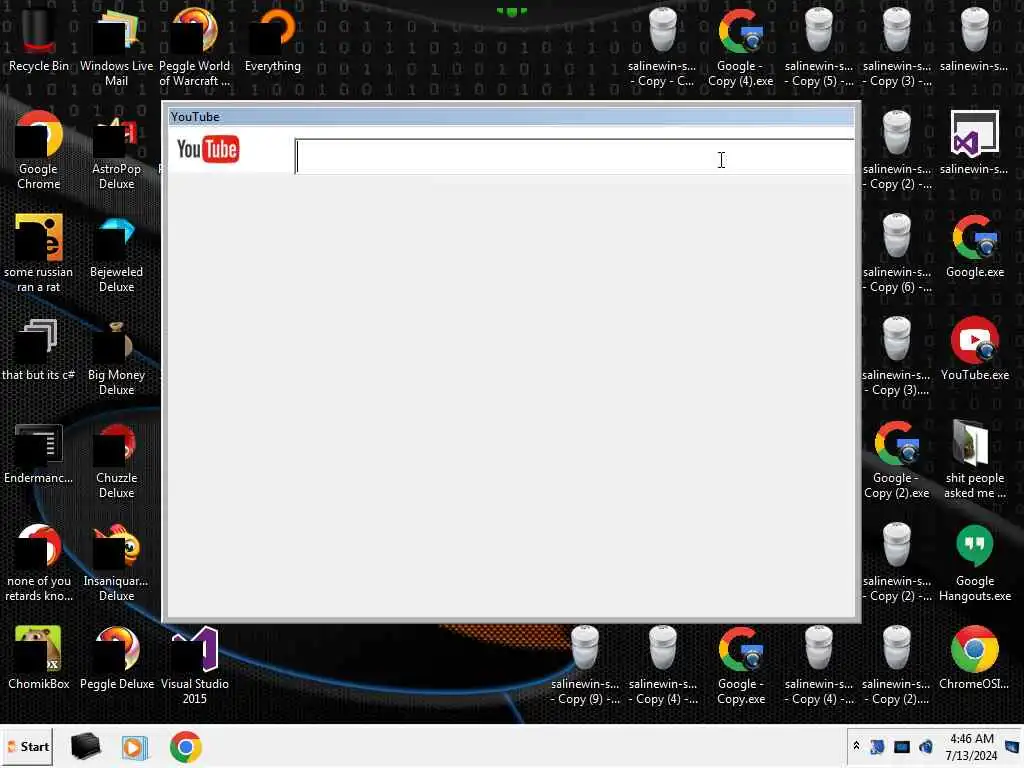
Task: Select AstroPop Deluxe desktop icon
Action: click(x=116, y=149)
